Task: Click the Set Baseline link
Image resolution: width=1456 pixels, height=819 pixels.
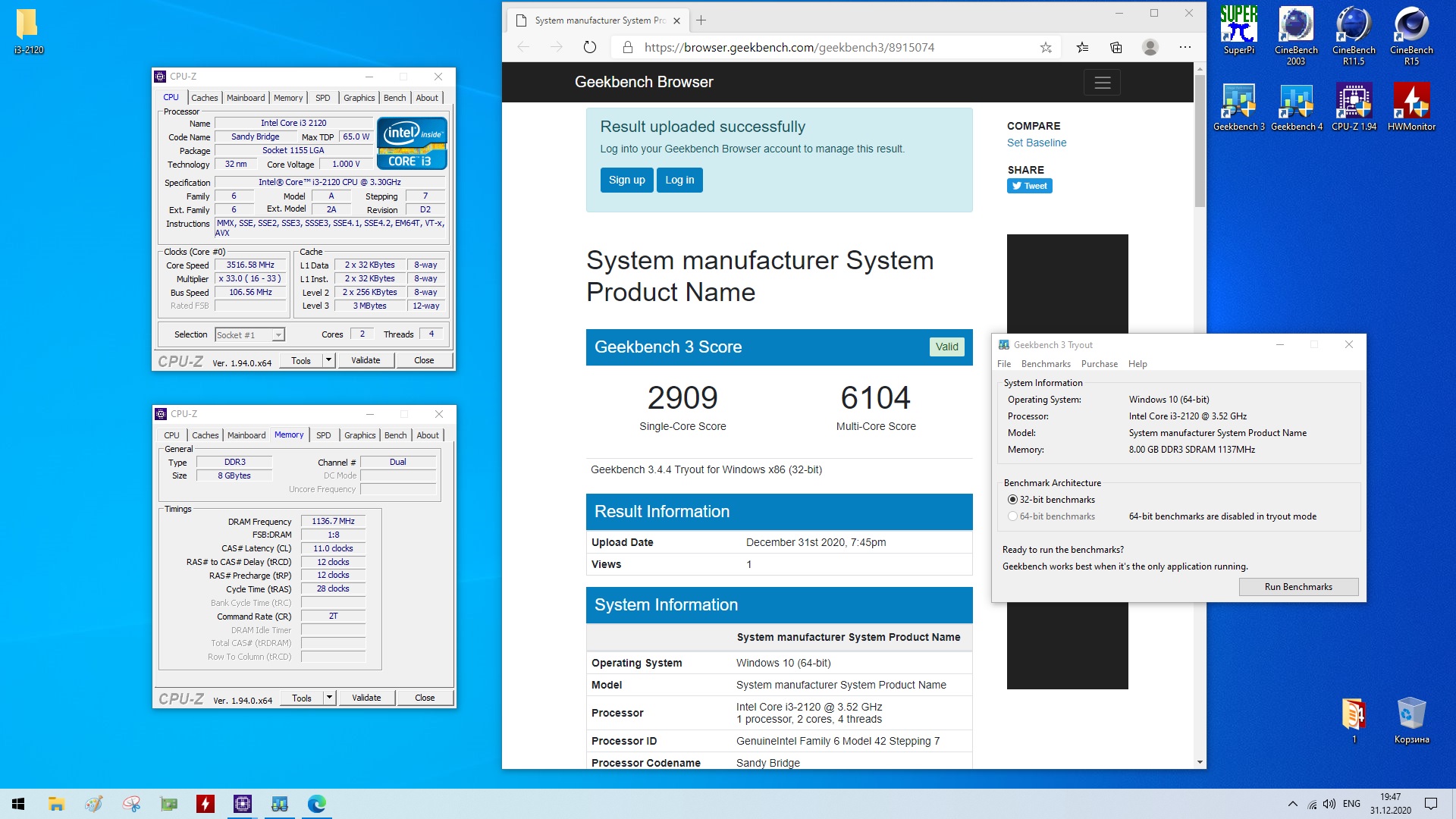Action: click(1037, 143)
